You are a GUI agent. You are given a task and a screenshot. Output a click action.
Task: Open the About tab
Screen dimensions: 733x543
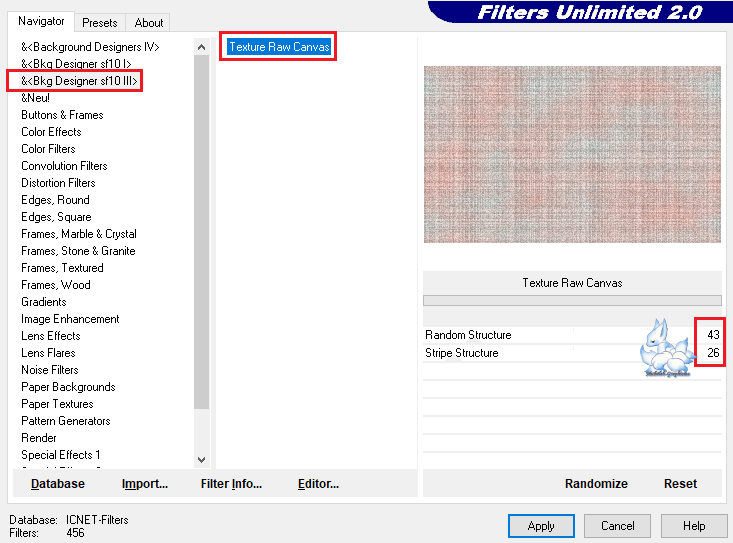point(149,22)
